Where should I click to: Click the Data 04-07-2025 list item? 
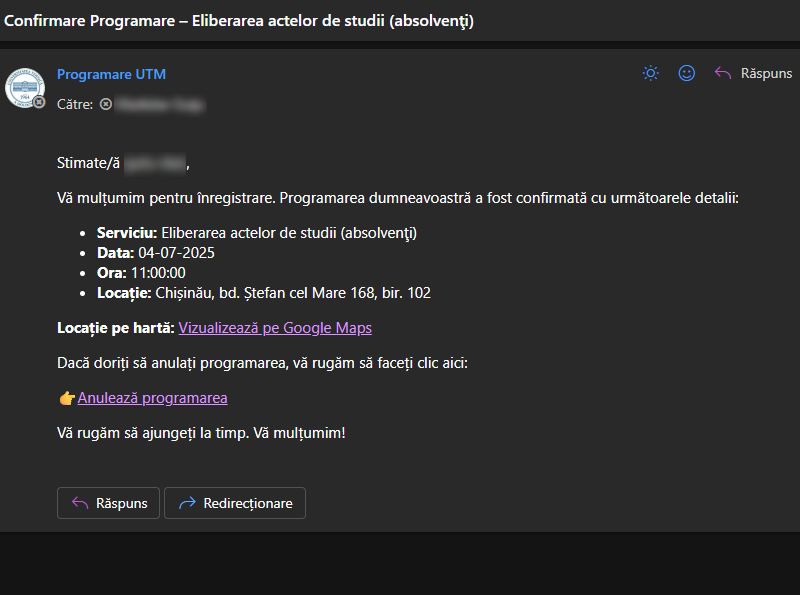point(155,253)
